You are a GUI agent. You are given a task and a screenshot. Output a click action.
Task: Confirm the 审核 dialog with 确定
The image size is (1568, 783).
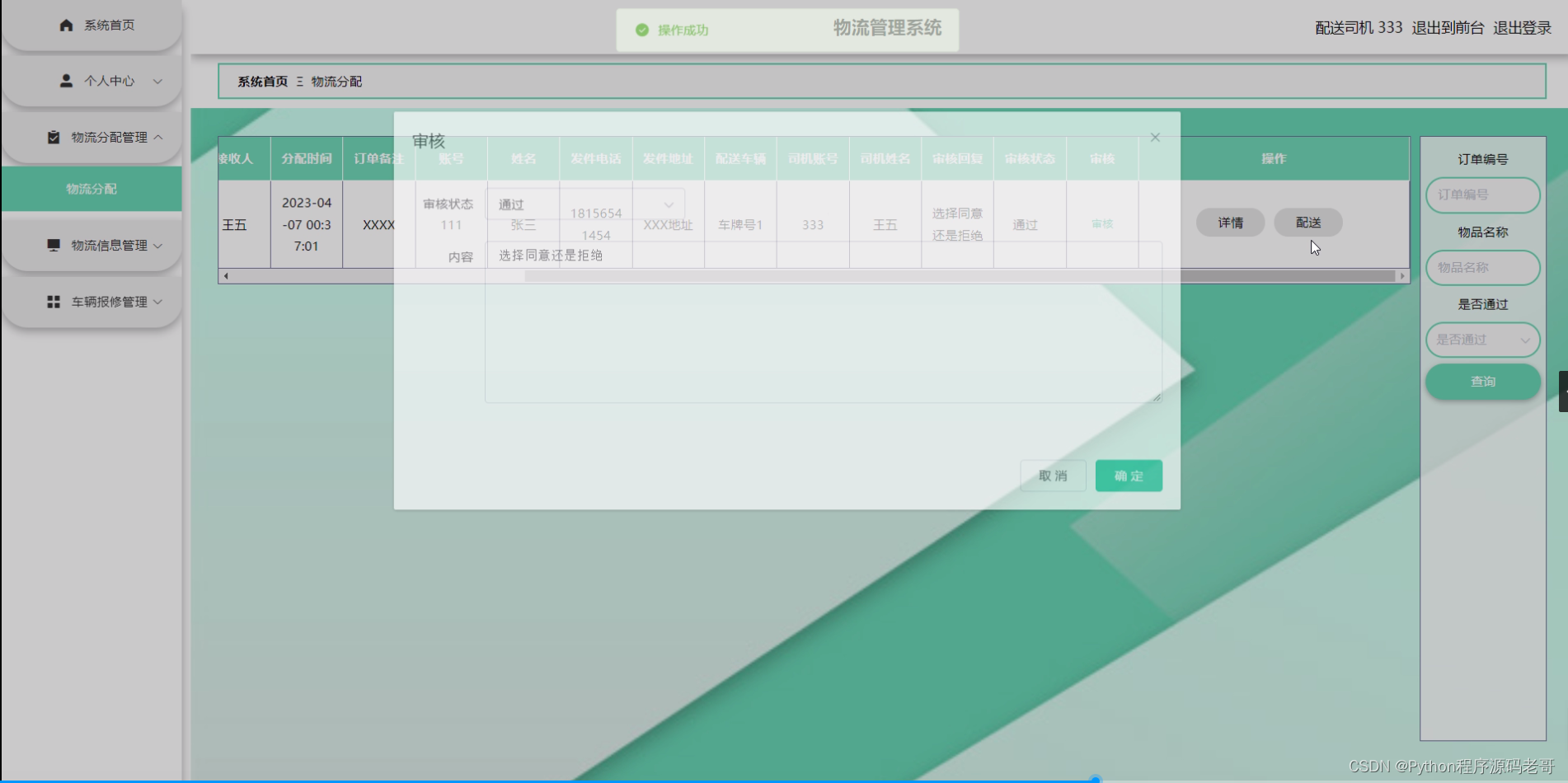[x=1129, y=476]
